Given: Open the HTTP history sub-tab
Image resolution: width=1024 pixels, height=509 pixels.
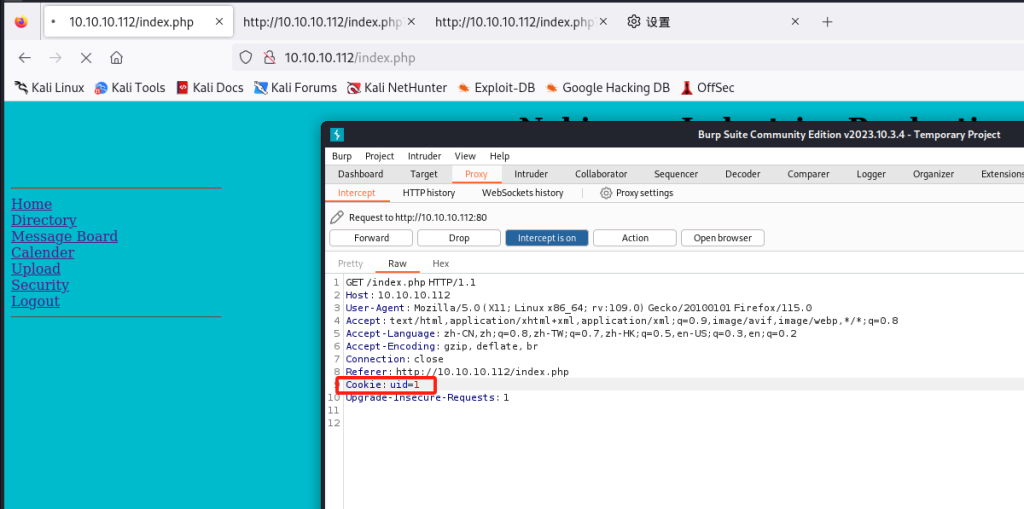Looking at the screenshot, I should click(429, 193).
